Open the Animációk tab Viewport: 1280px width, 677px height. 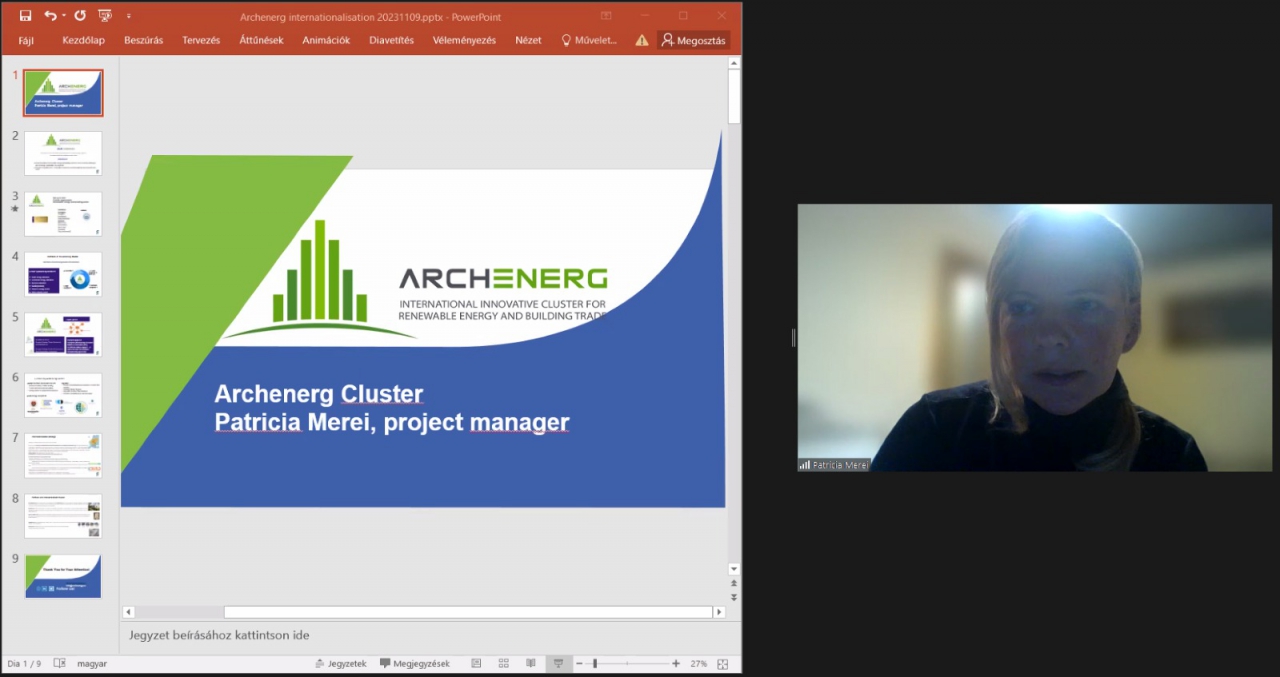[x=326, y=41]
